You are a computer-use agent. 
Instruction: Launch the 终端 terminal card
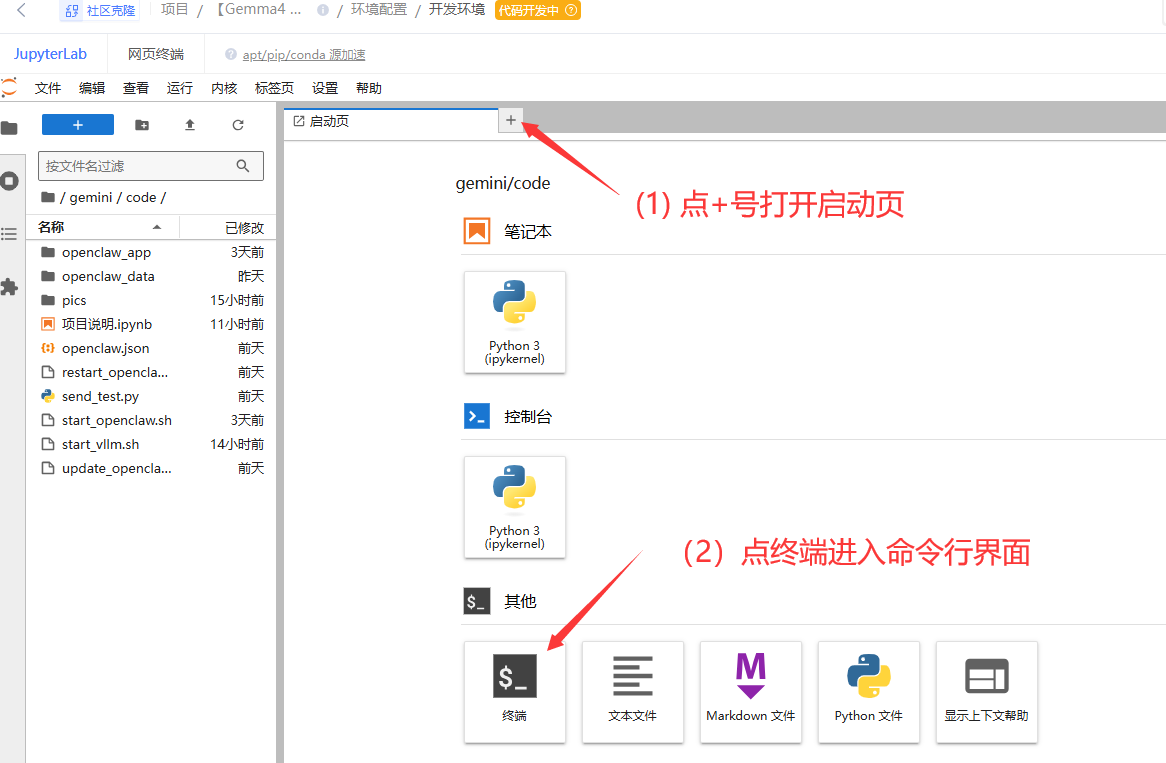(515, 692)
